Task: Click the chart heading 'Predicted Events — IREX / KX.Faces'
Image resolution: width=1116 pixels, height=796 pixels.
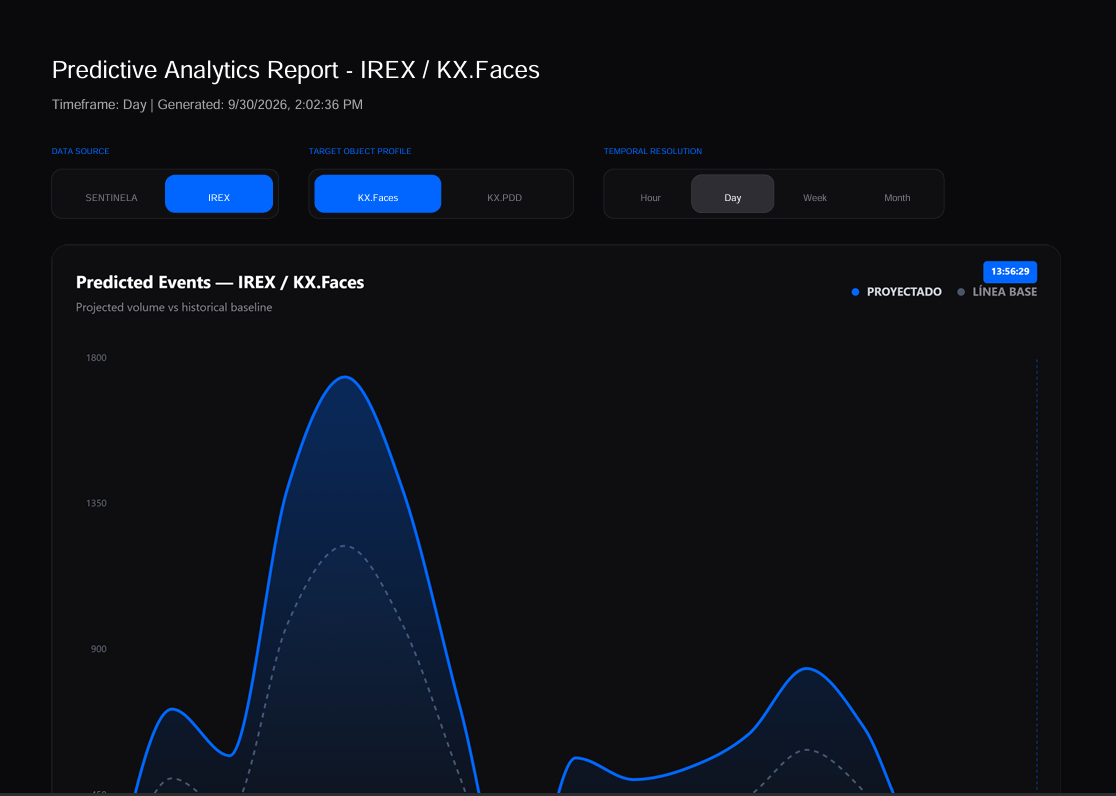Action: (220, 282)
